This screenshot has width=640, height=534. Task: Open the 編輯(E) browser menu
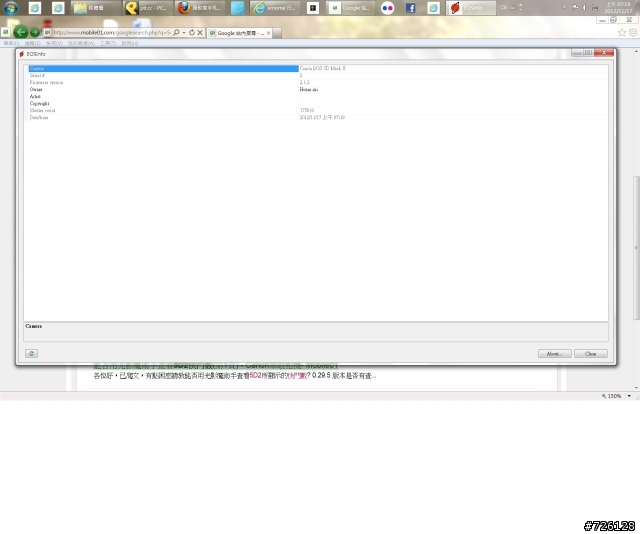(x=32, y=43)
